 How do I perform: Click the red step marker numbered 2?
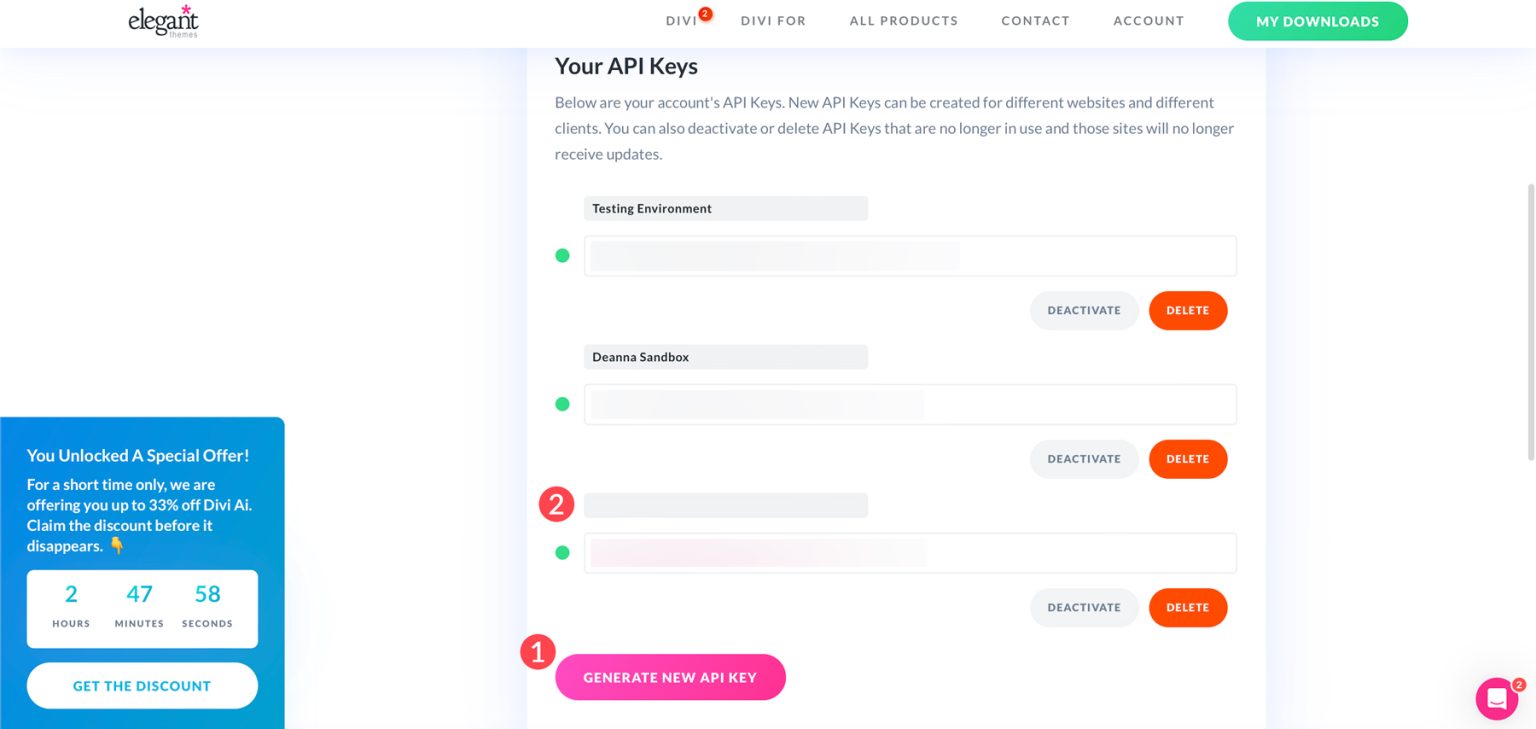(x=556, y=505)
